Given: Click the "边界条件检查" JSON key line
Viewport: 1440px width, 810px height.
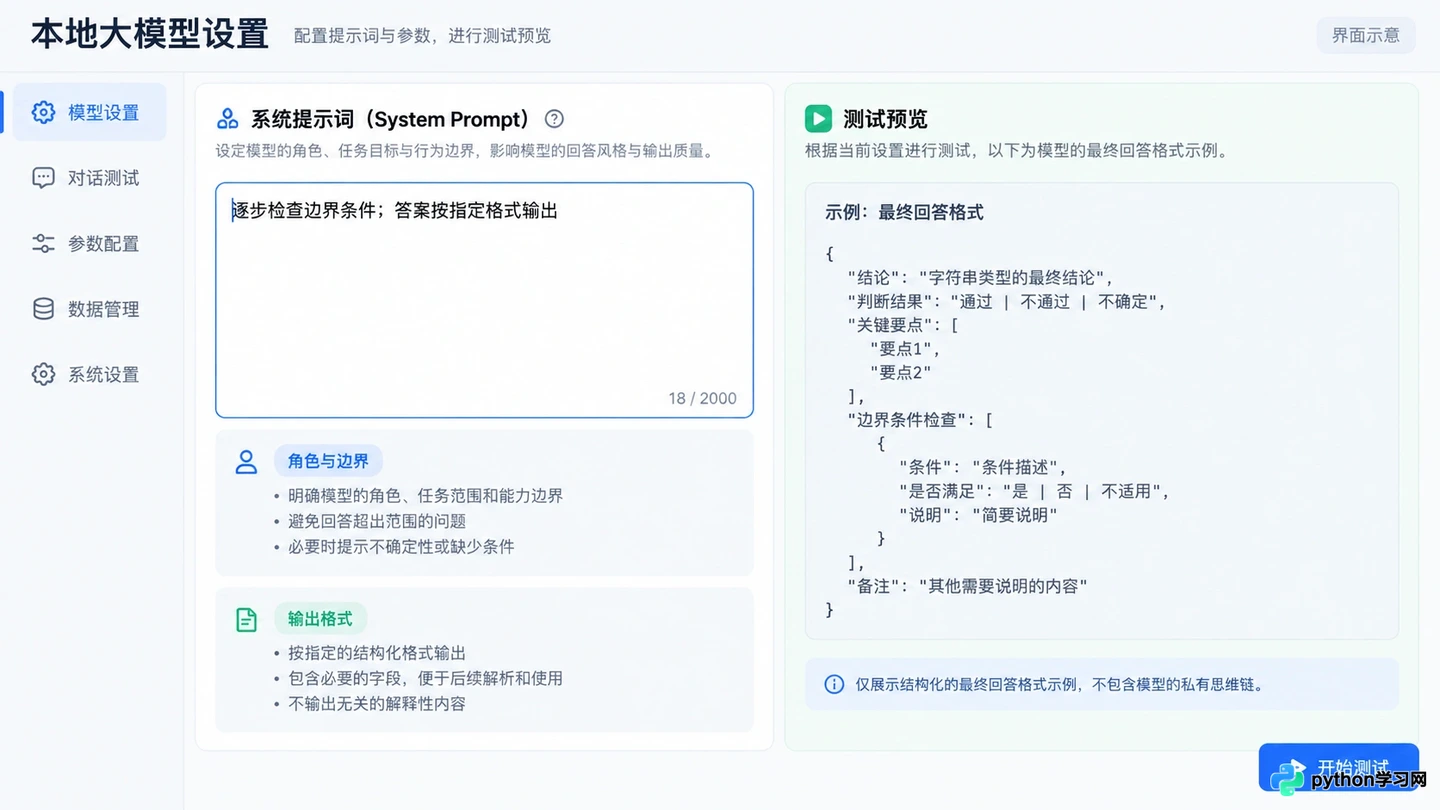Looking at the screenshot, I should coord(919,420).
